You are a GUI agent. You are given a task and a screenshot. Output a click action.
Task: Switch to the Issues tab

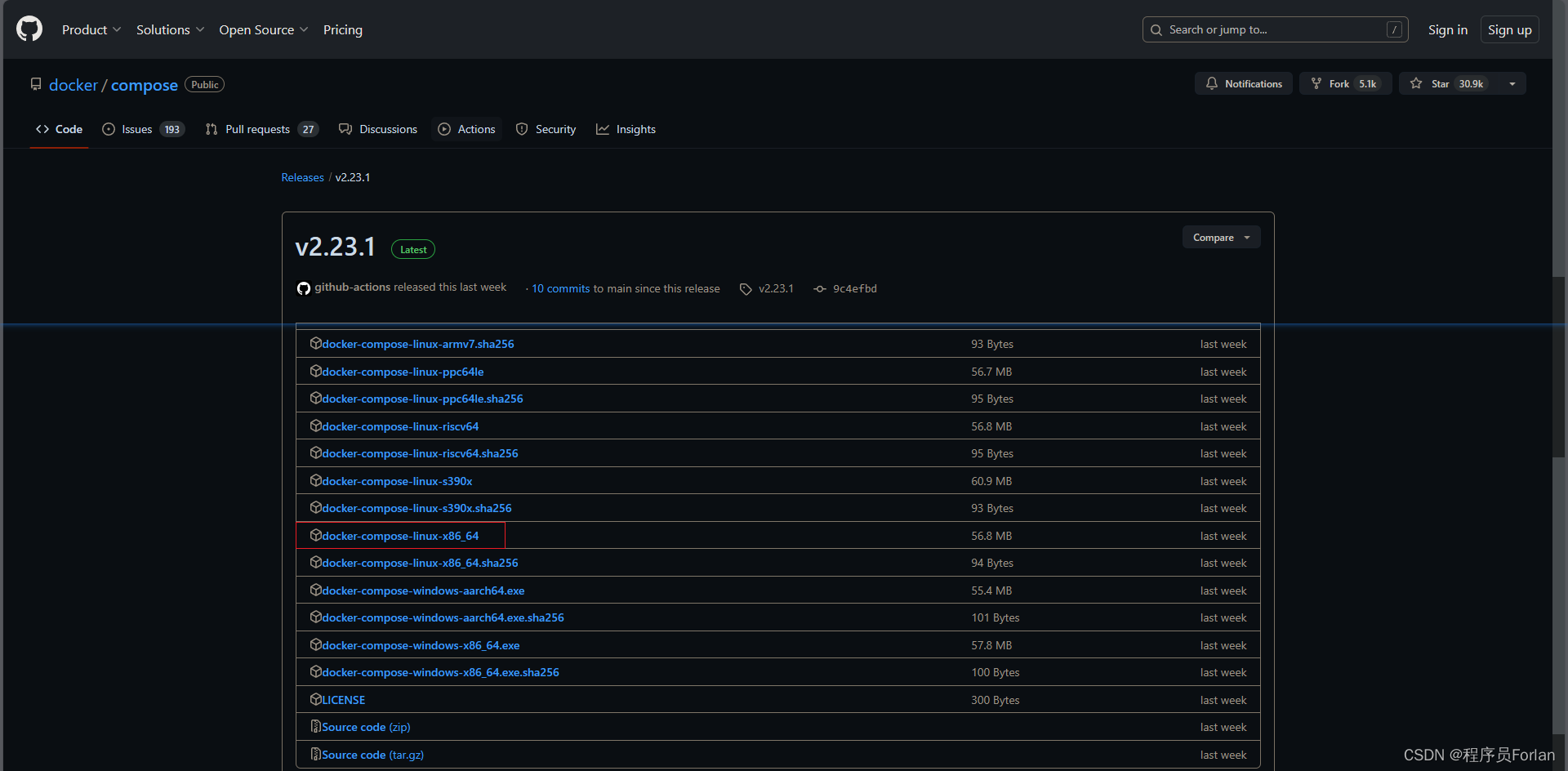coord(144,129)
